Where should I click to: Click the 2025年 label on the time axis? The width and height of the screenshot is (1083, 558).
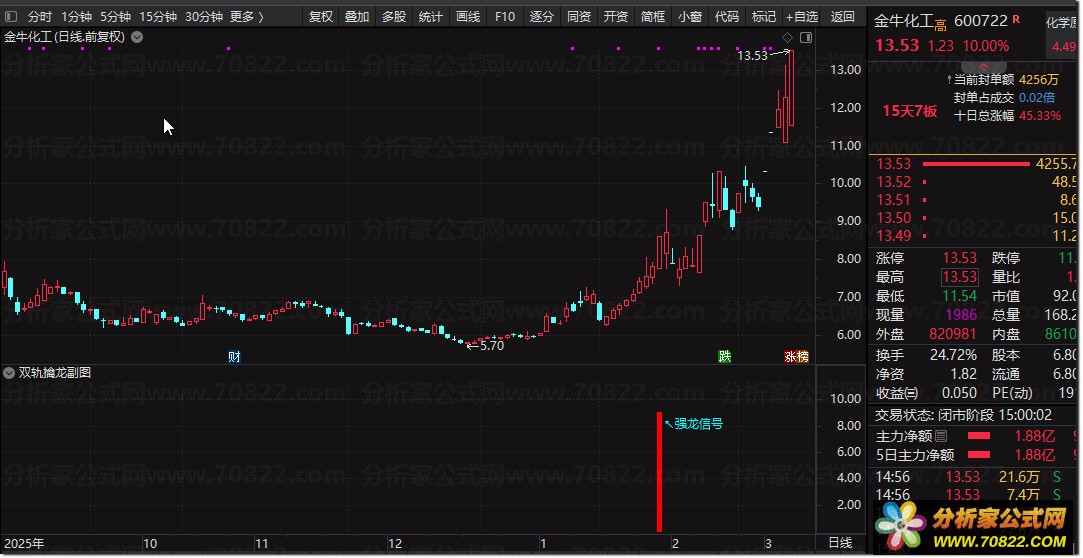[24, 543]
